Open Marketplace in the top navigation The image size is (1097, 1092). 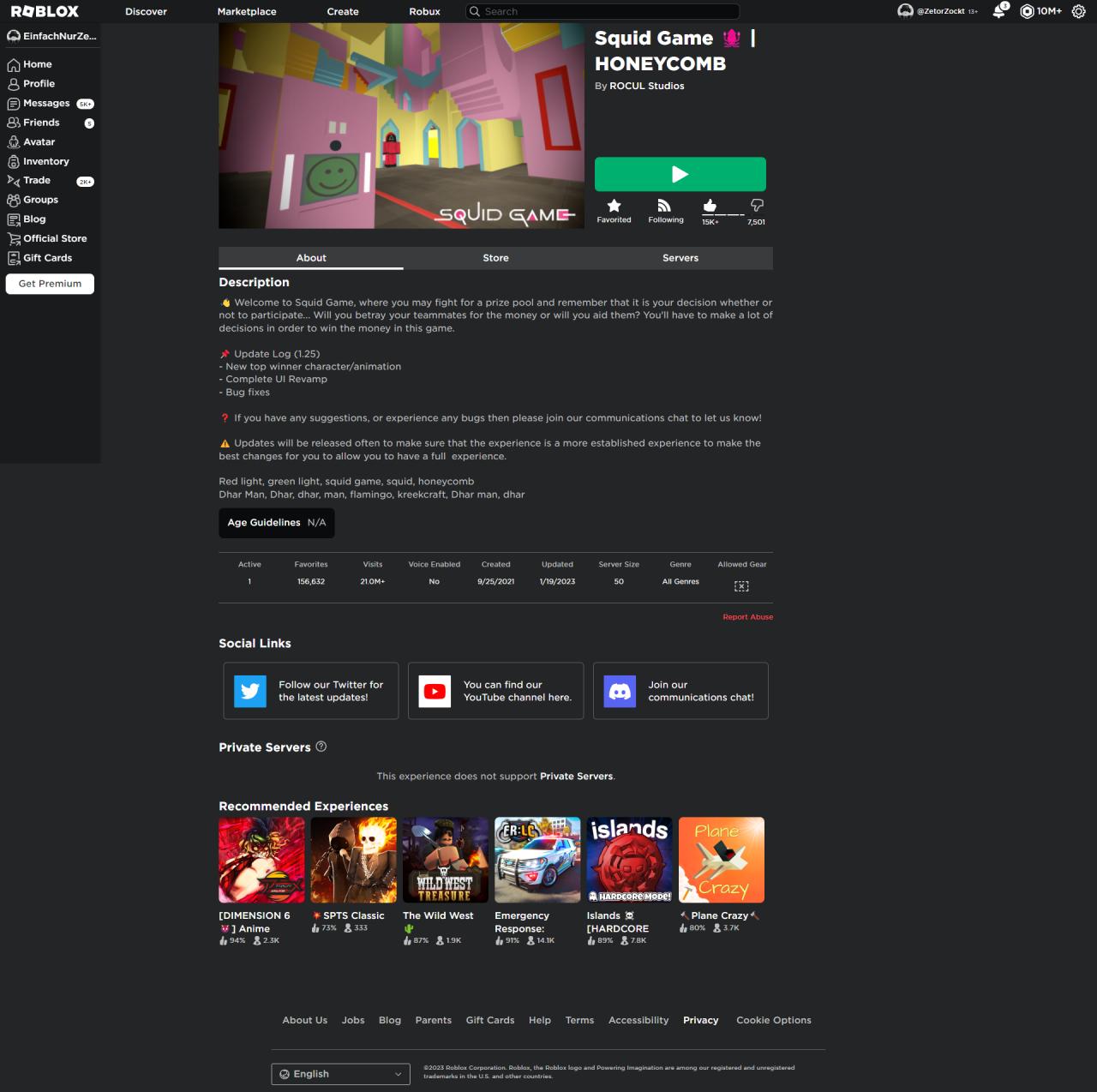[x=247, y=11]
